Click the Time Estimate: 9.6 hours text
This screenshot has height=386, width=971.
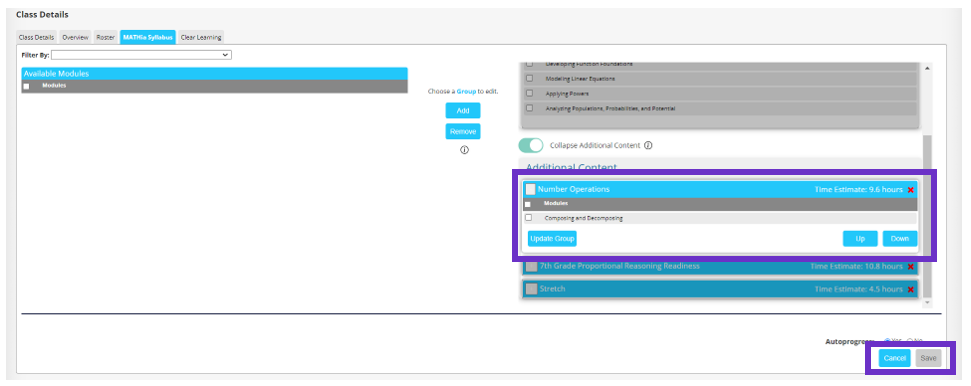(x=858, y=190)
